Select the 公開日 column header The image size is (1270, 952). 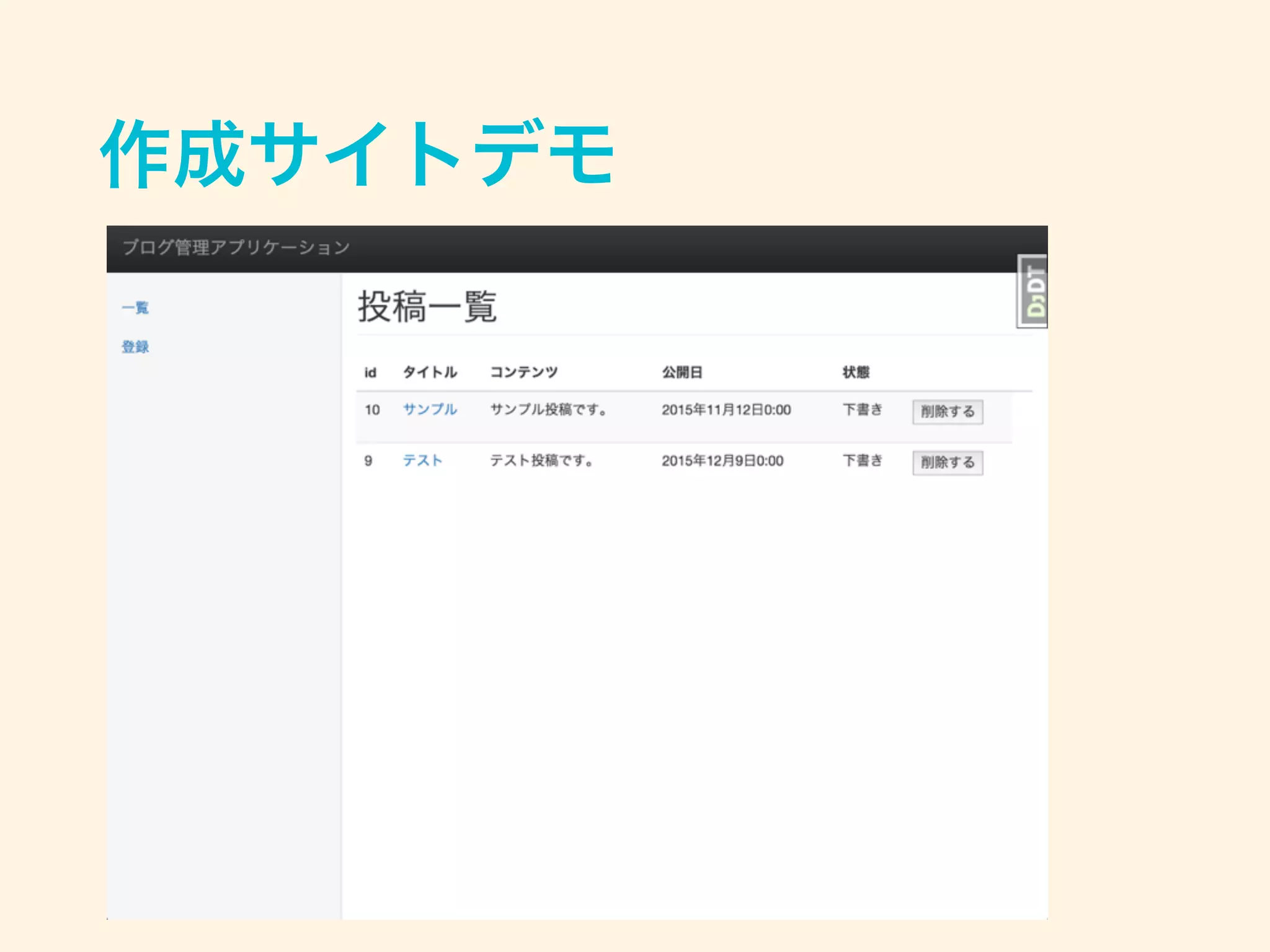pos(682,372)
